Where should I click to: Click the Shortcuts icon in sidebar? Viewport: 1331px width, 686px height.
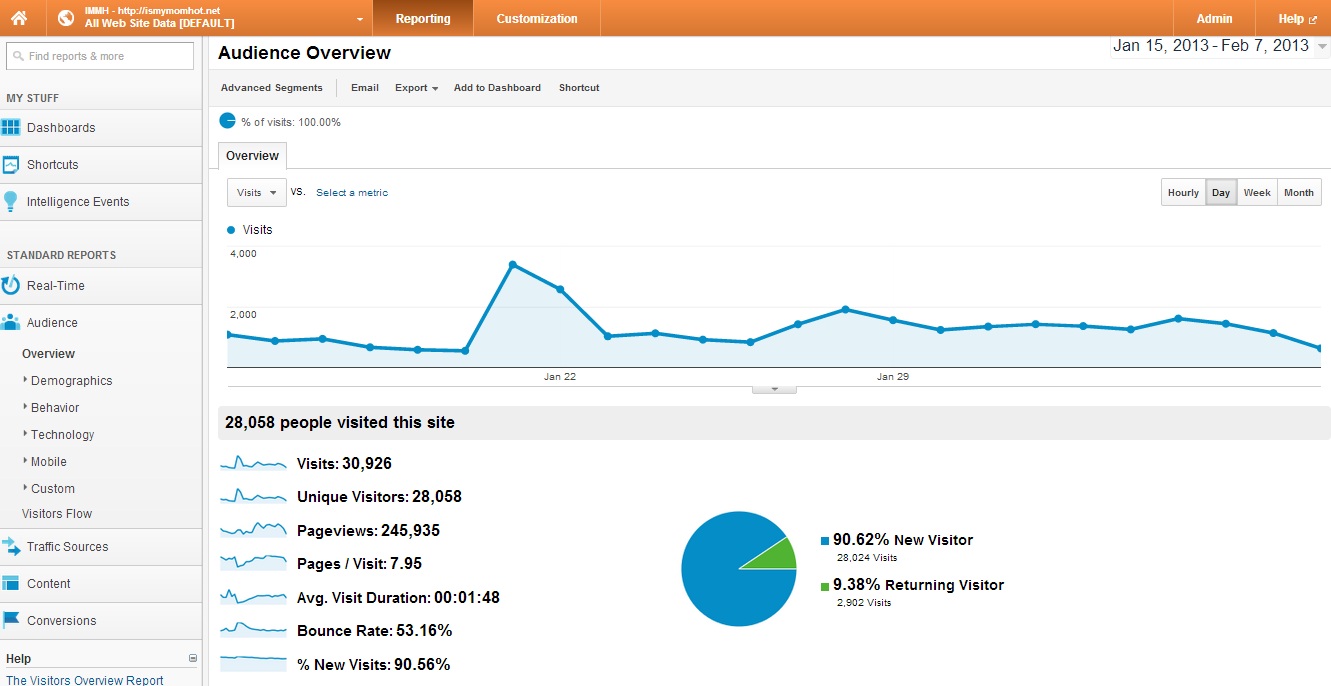[11, 165]
